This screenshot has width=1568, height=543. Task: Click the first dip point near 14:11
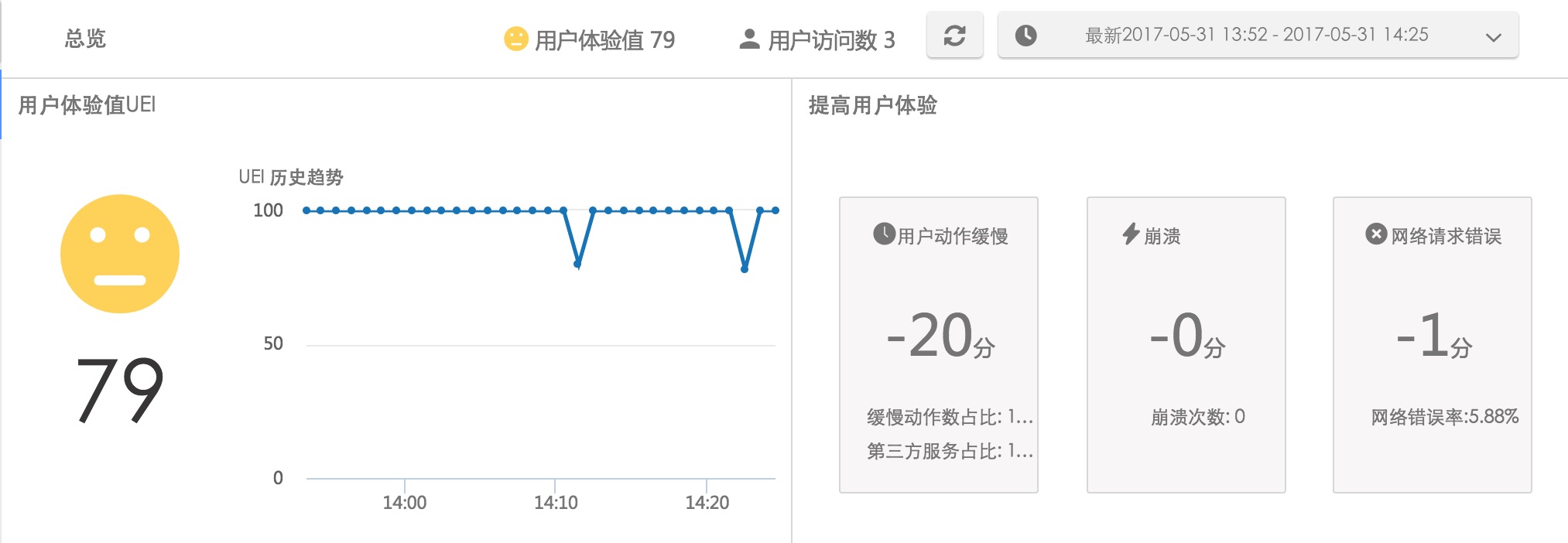click(x=577, y=265)
